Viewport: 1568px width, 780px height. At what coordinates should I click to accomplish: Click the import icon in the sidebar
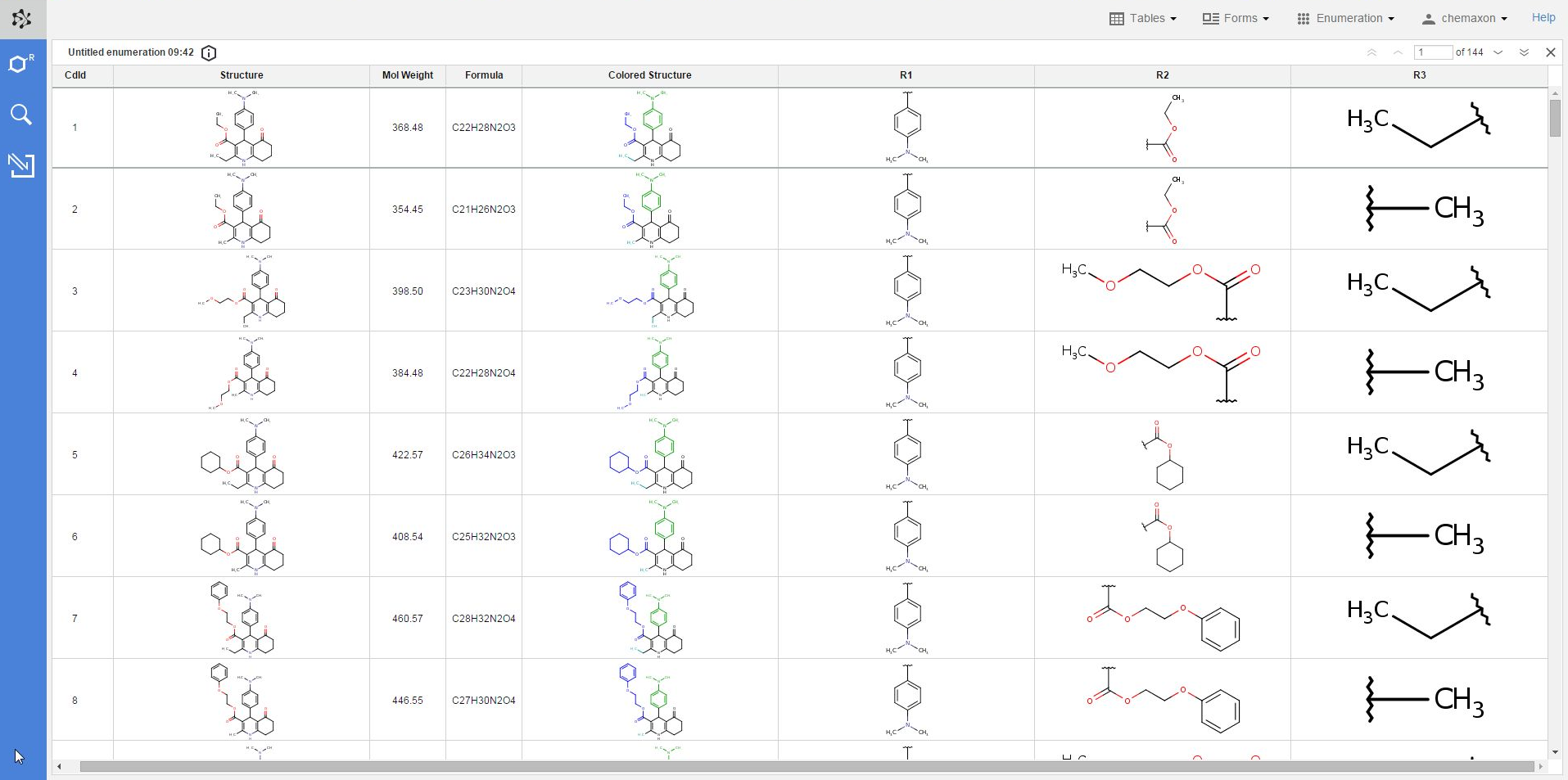(x=22, y=165)
